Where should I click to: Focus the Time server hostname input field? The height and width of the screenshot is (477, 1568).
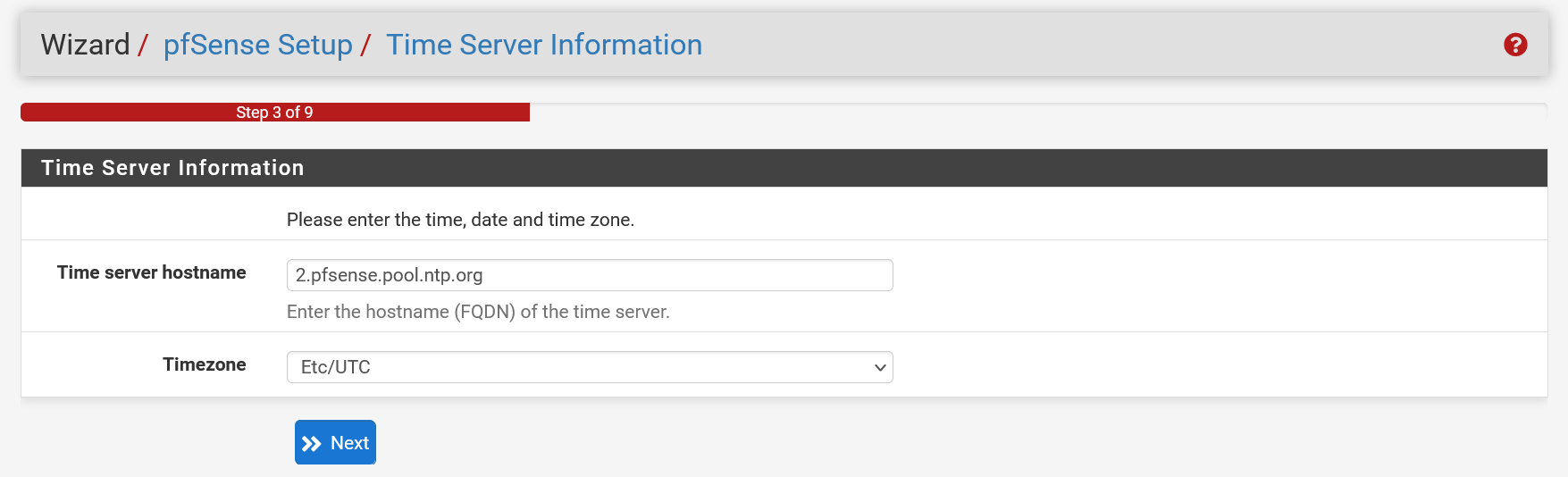tap(590, 275)
